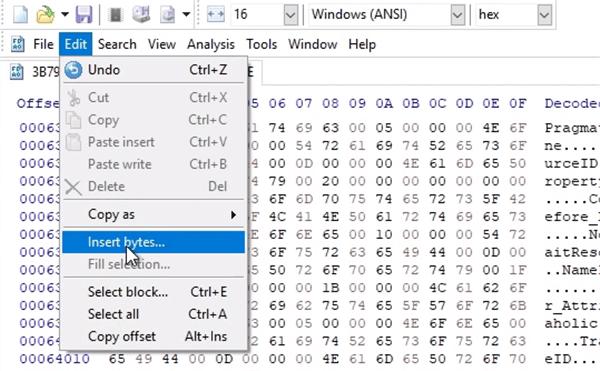The image size is (600, 371).
Task: Open the File menu
Action: [43, 44]
